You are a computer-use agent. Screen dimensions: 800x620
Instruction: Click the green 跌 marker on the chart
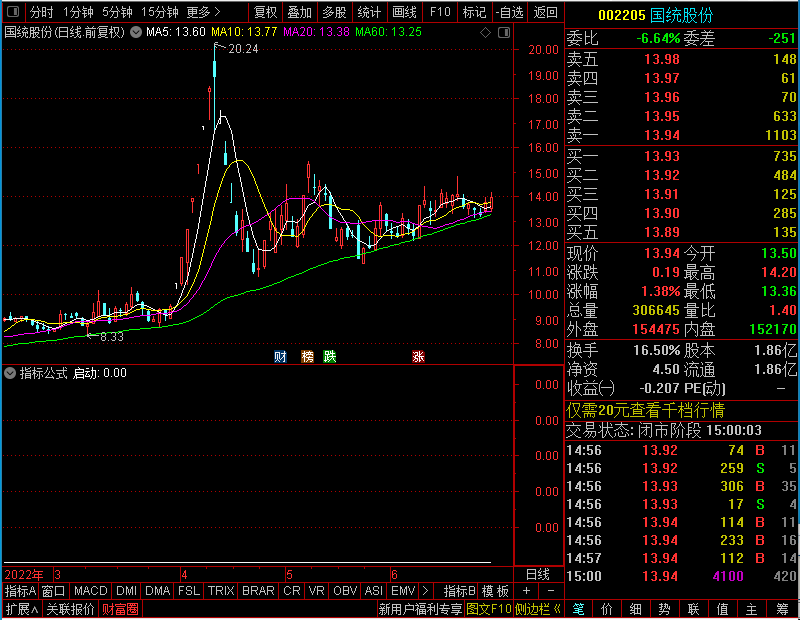pos(330,356)
